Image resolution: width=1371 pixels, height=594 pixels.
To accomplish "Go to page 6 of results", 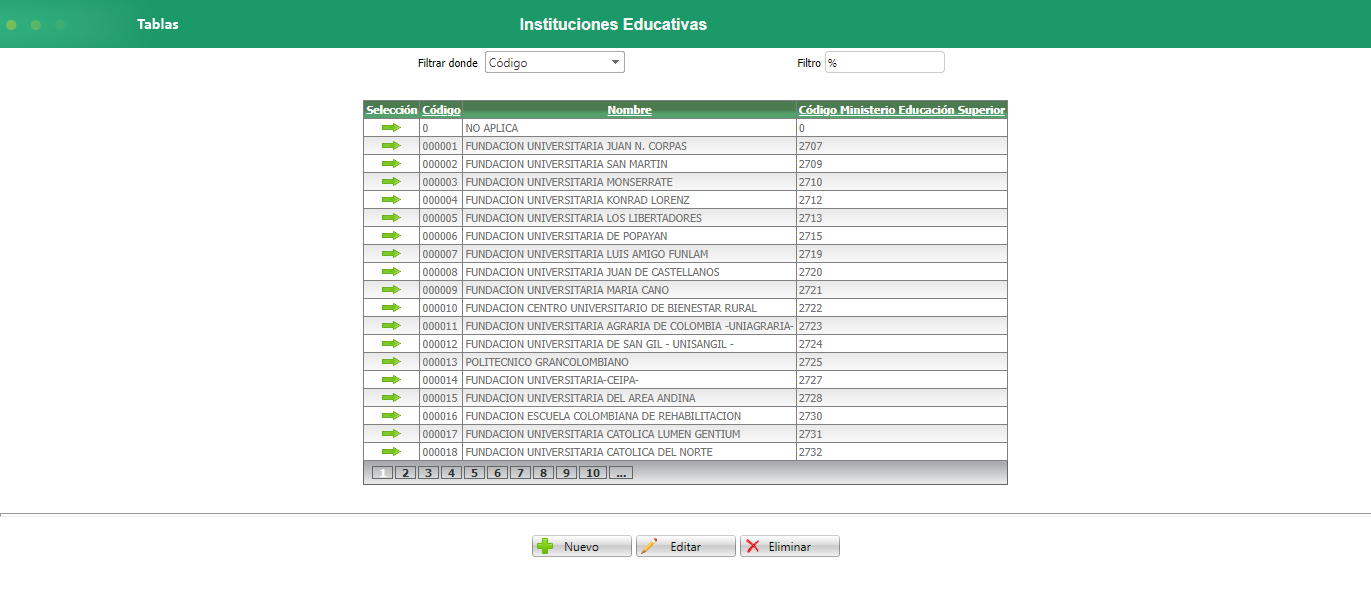I will tap(497, 473).
